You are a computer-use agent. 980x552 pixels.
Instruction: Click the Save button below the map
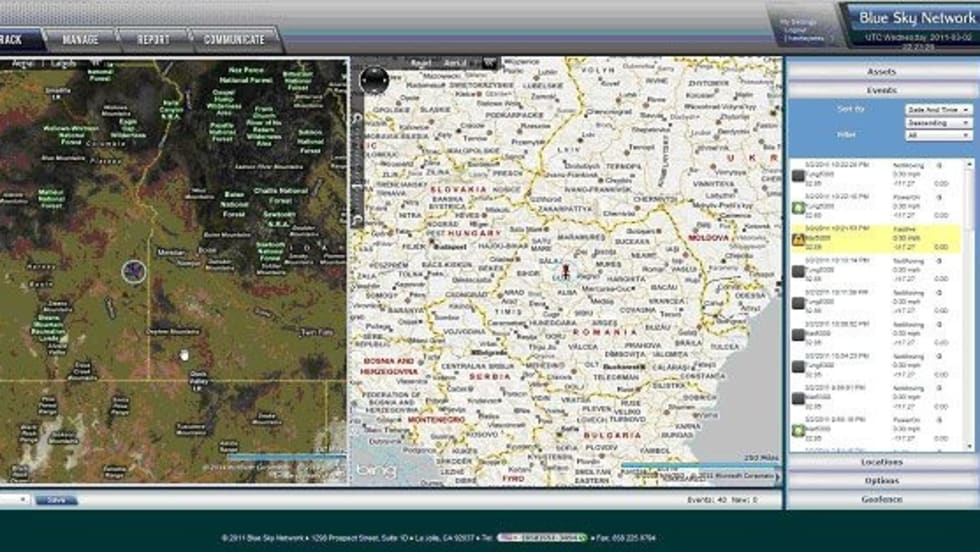tap(56, 500)
